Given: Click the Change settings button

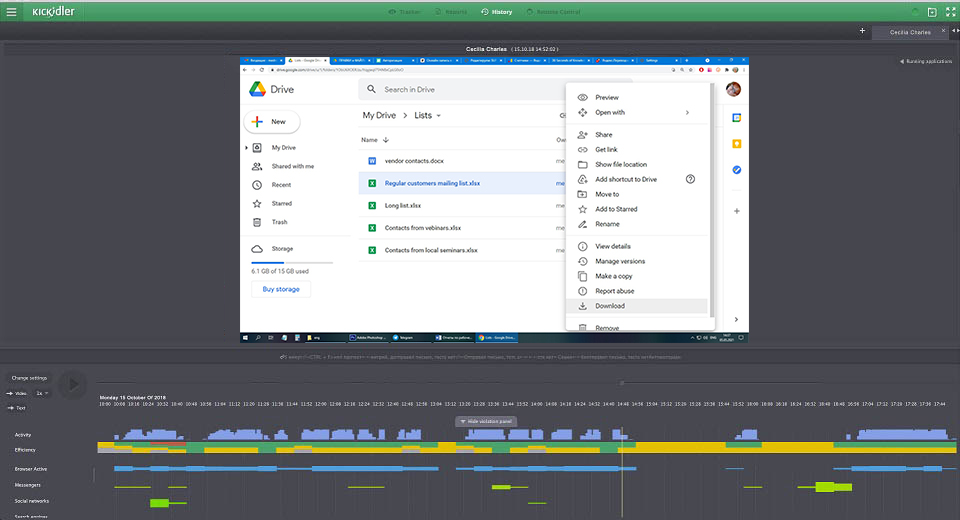Looking at the screenshot, I should click(29, 378).
